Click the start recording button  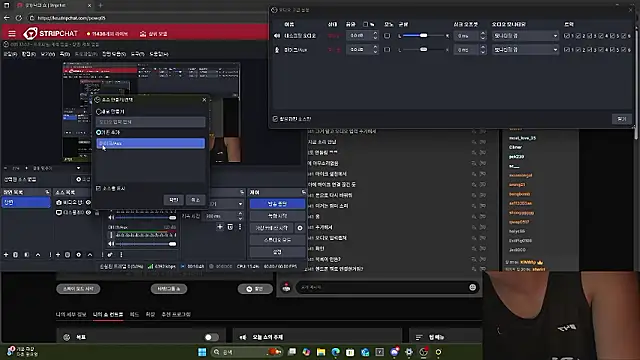coord(277,216)
